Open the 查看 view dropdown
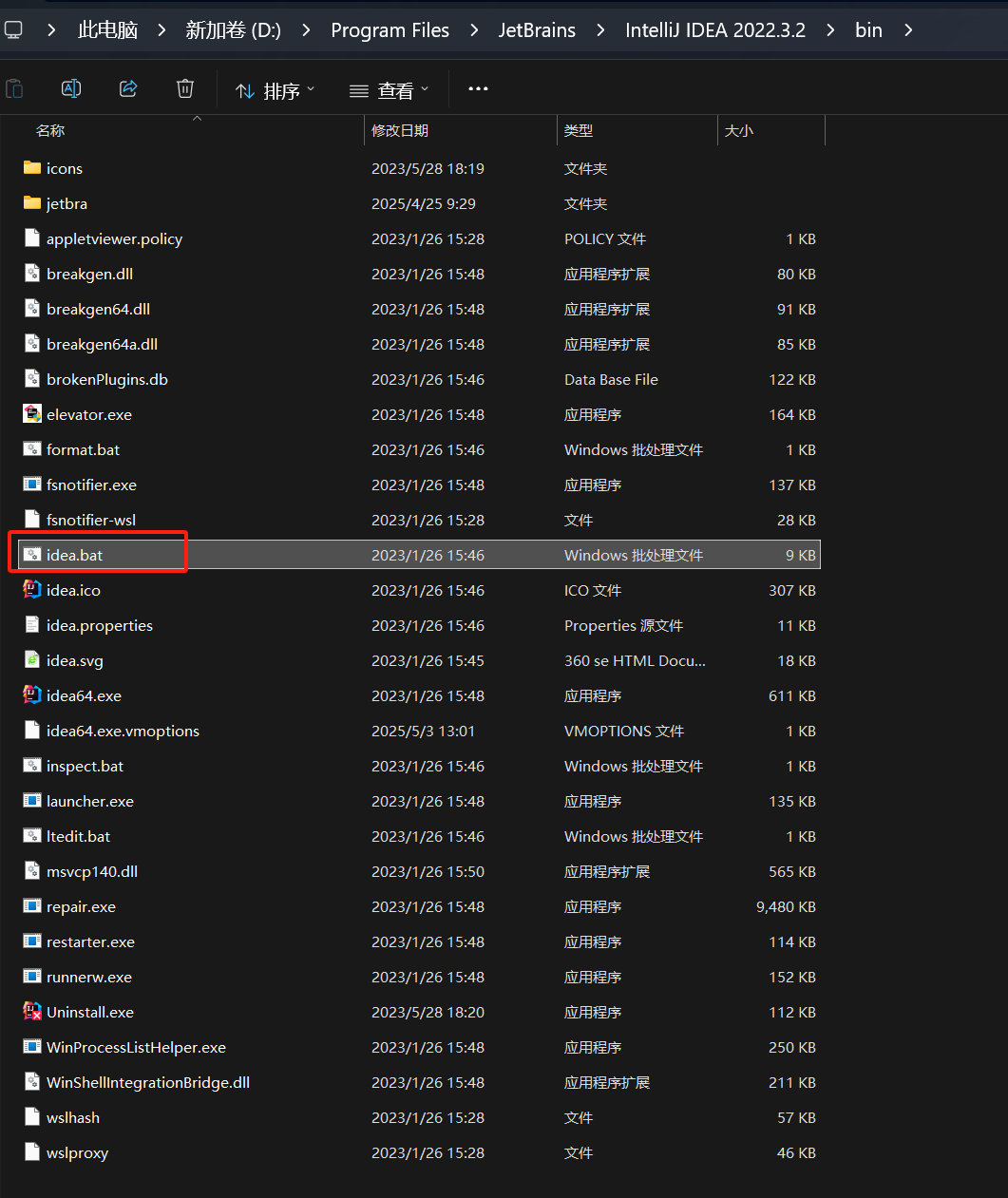Screen dimensions: 1008x1198 tap(389, 90)
